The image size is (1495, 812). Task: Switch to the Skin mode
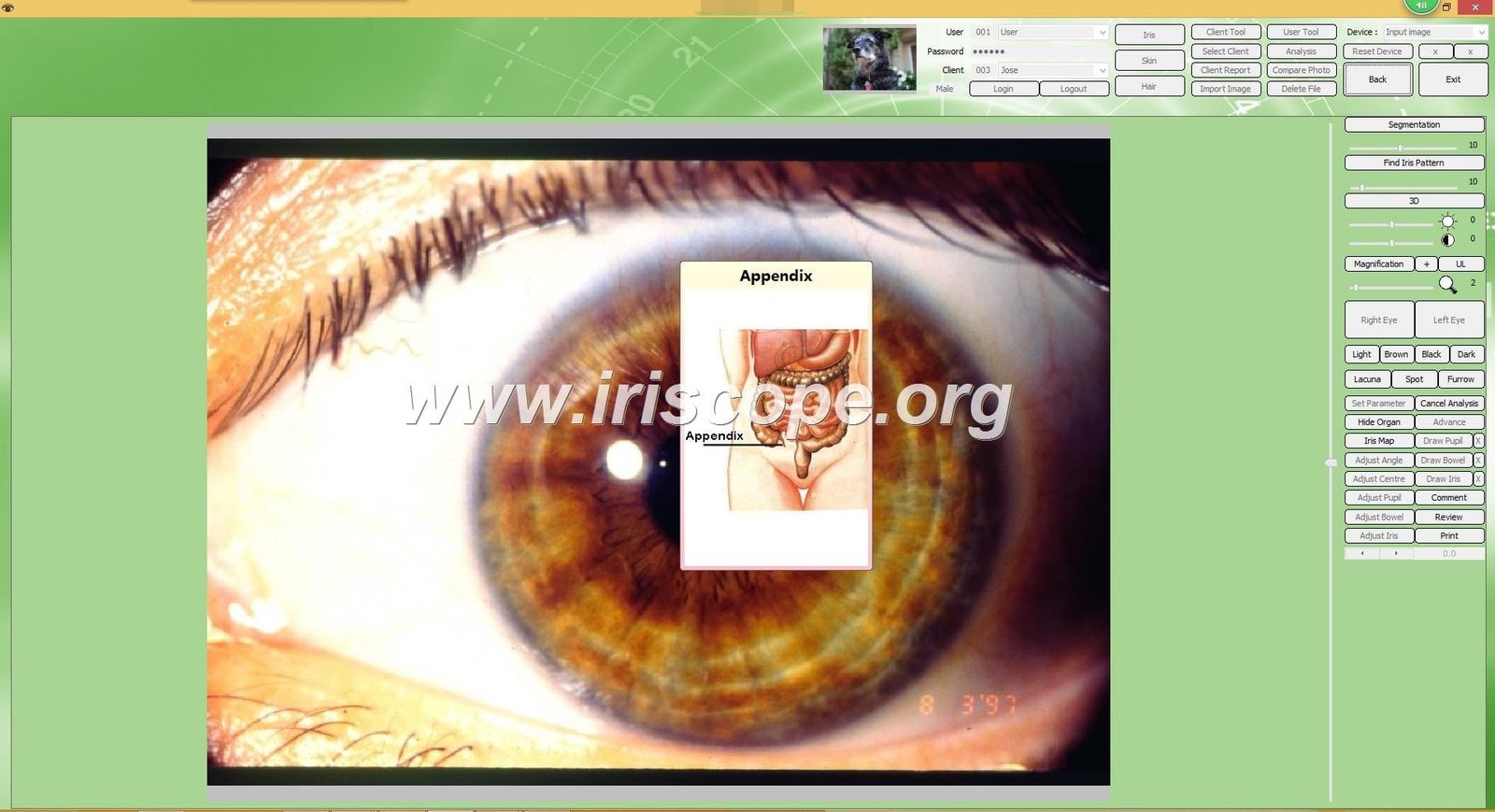[x=1148, y=61]
